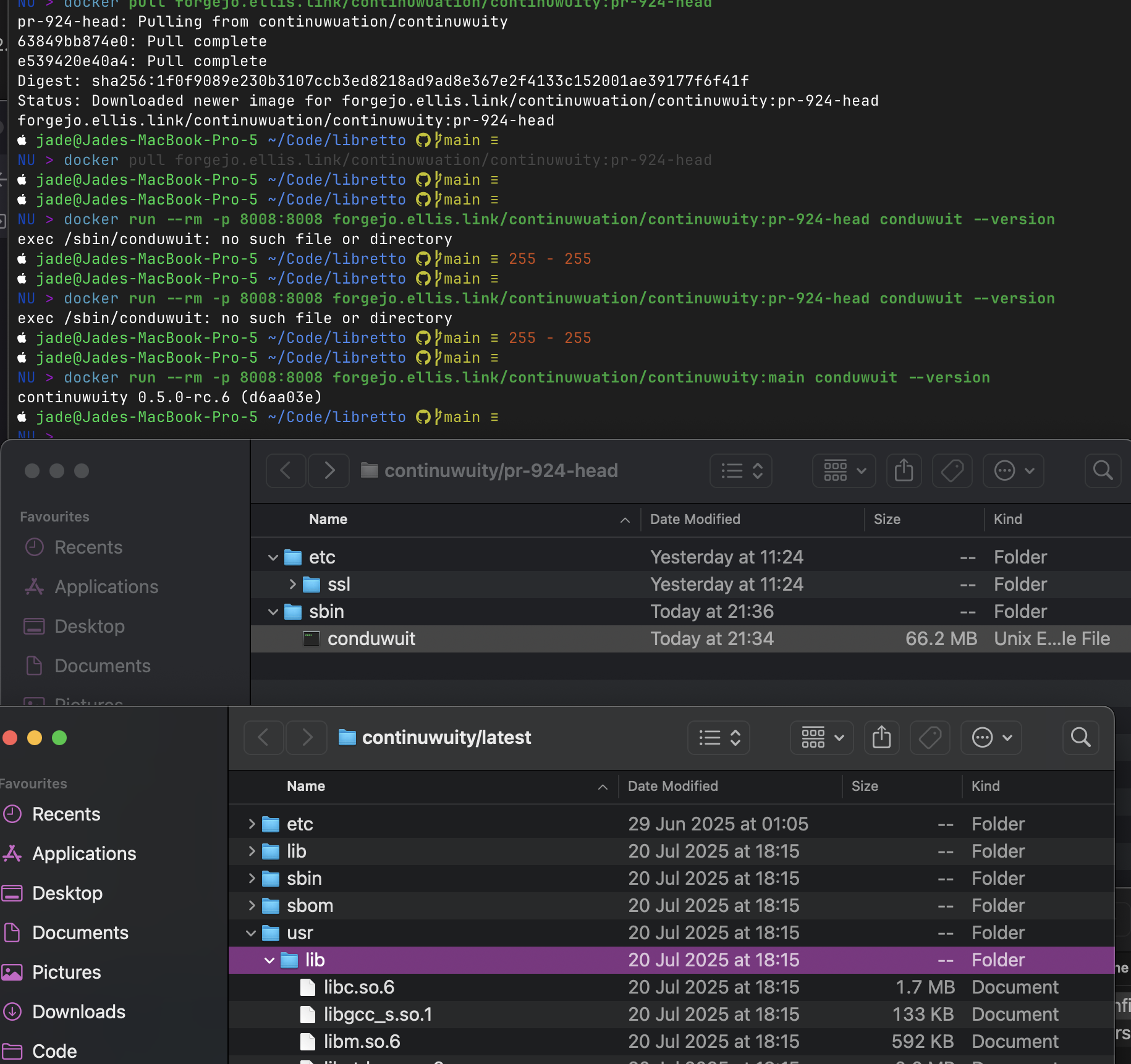
Task: Go forward in pr-924-head Finder window
Action: coord(329,470)
